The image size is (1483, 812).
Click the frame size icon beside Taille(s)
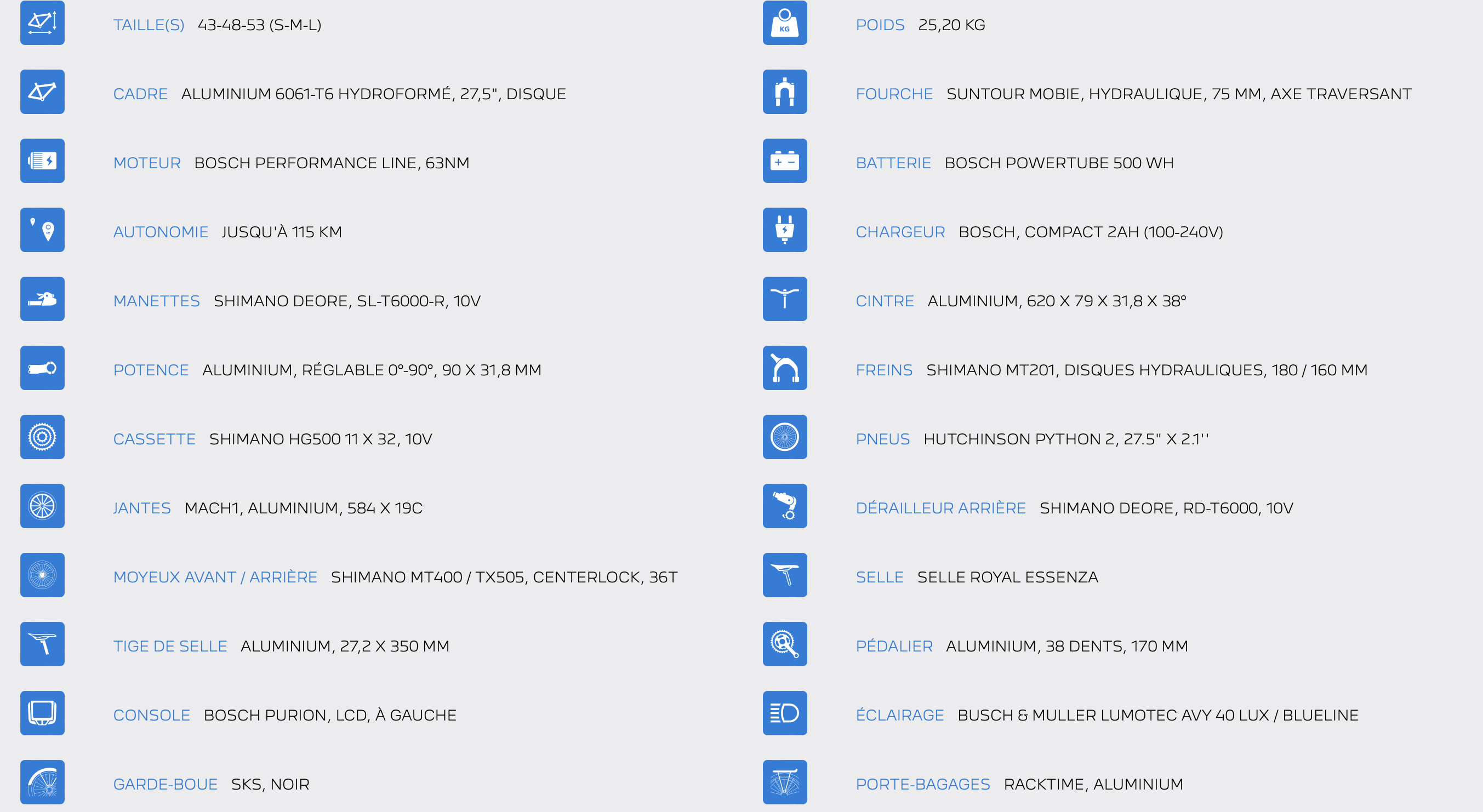(42, 23)
